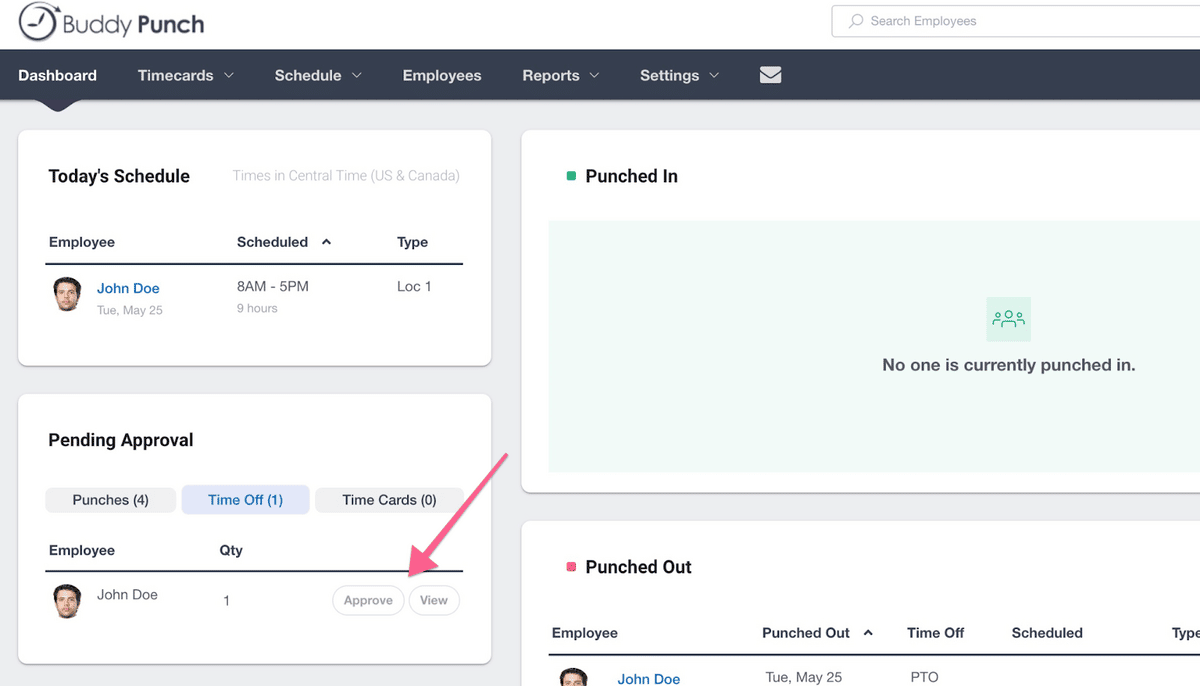Click the people icon in Punched In panel
This screenshot has width=1200, height=686.
pyautogui.click(x=1008, y=319)
